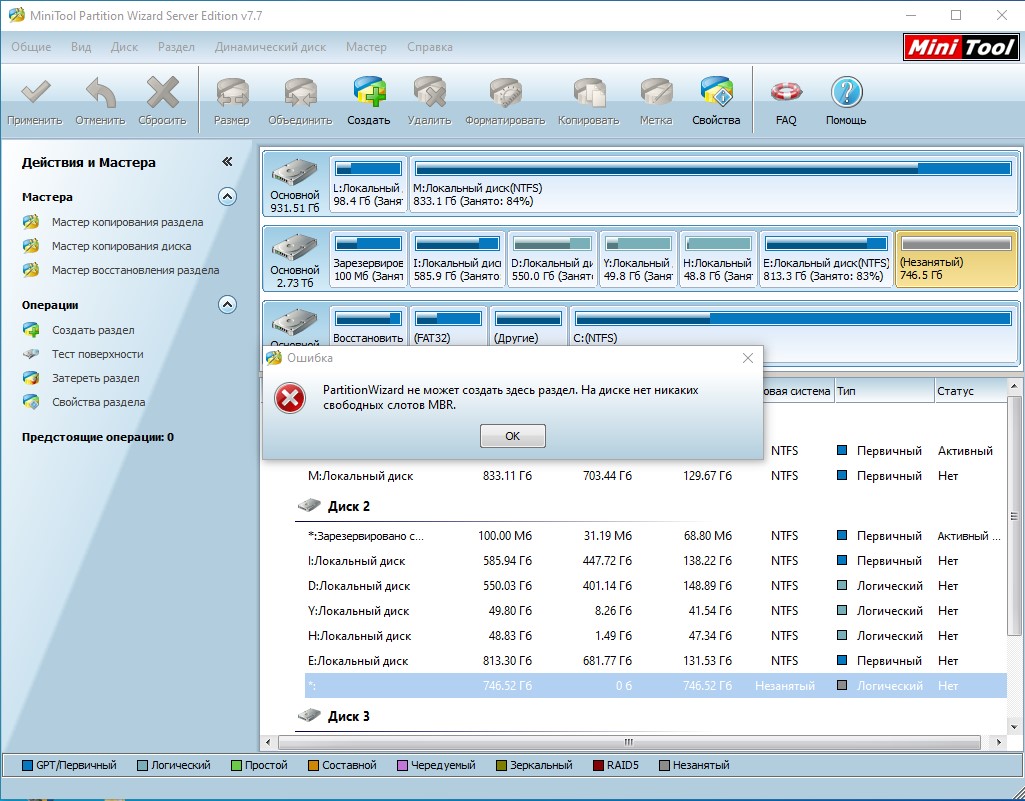Select the (FAT32) partition block on disk 3
Image resolution: width=1025 pixels, height=801 pixels.
point(448,326)
